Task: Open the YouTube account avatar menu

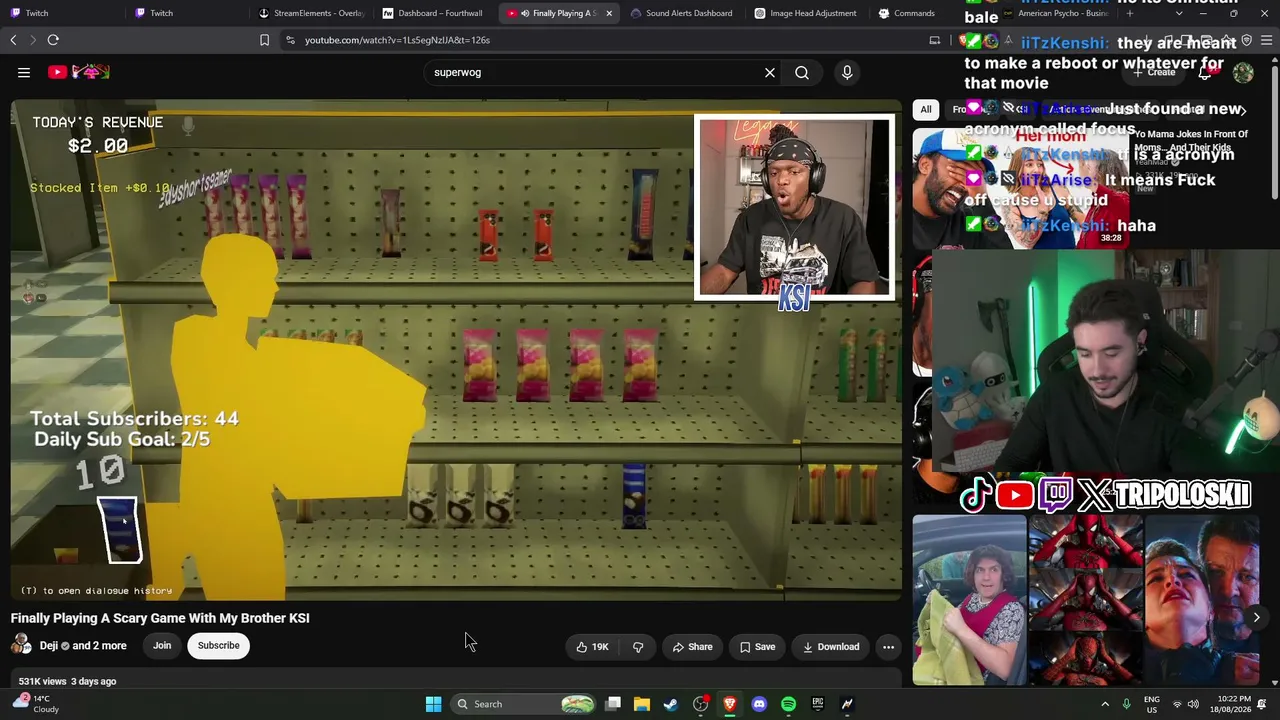Action: coord(1243,72)
